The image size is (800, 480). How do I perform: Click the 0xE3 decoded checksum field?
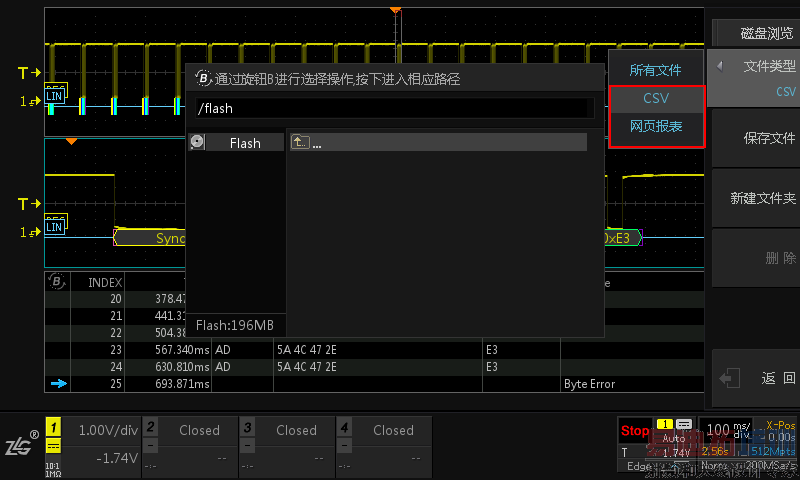[x=623, y=238]
